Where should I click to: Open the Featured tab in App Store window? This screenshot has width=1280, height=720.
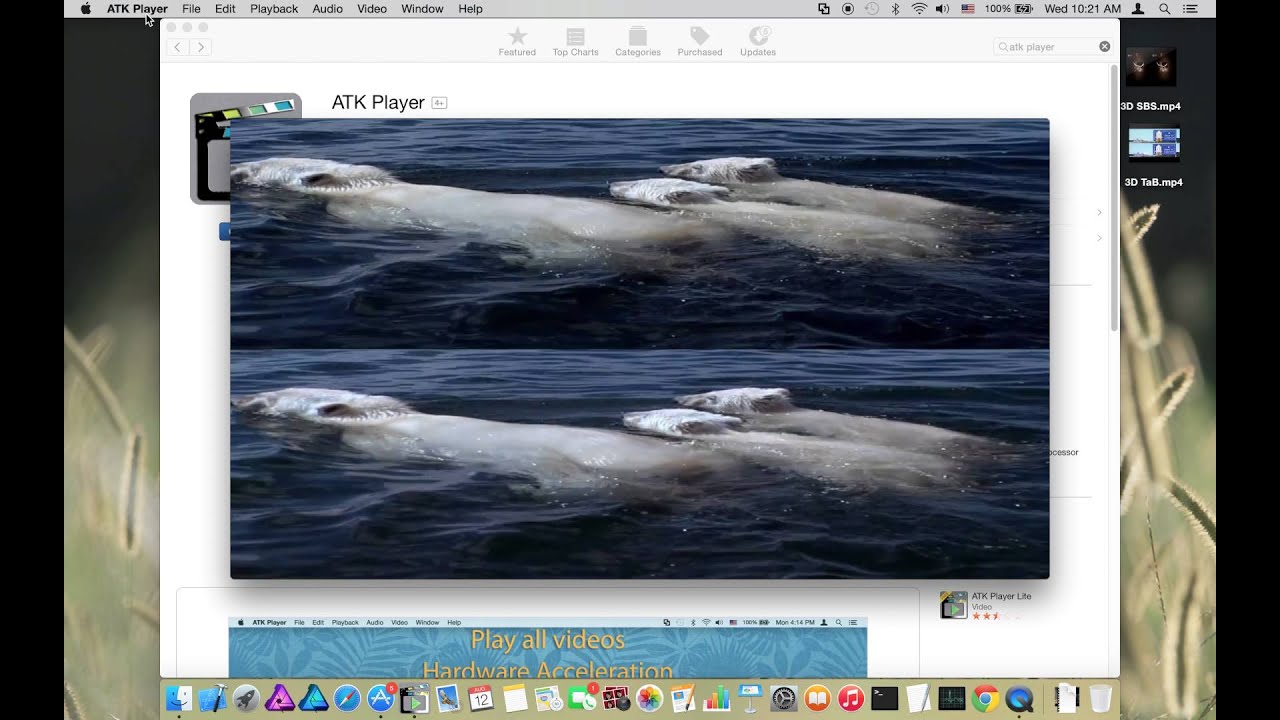[517, 42]
